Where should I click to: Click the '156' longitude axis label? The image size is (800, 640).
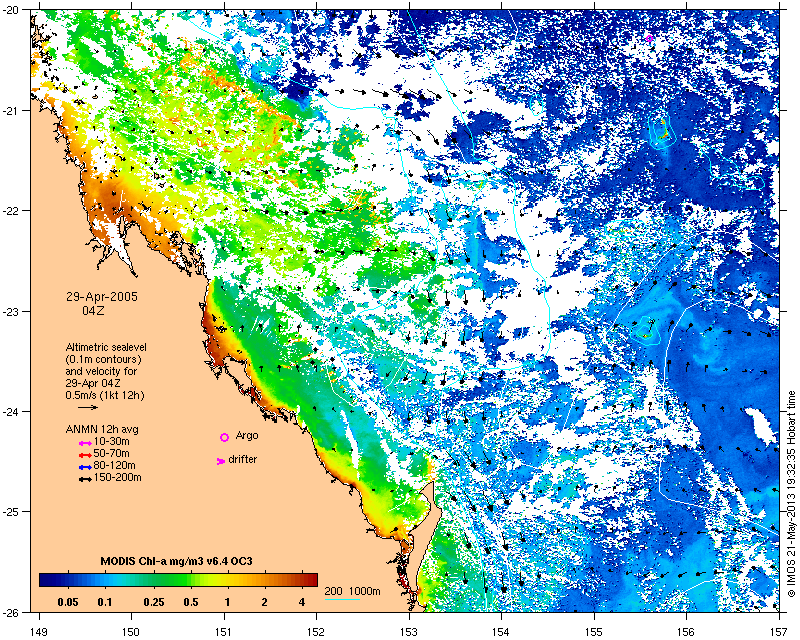(687, 632)
